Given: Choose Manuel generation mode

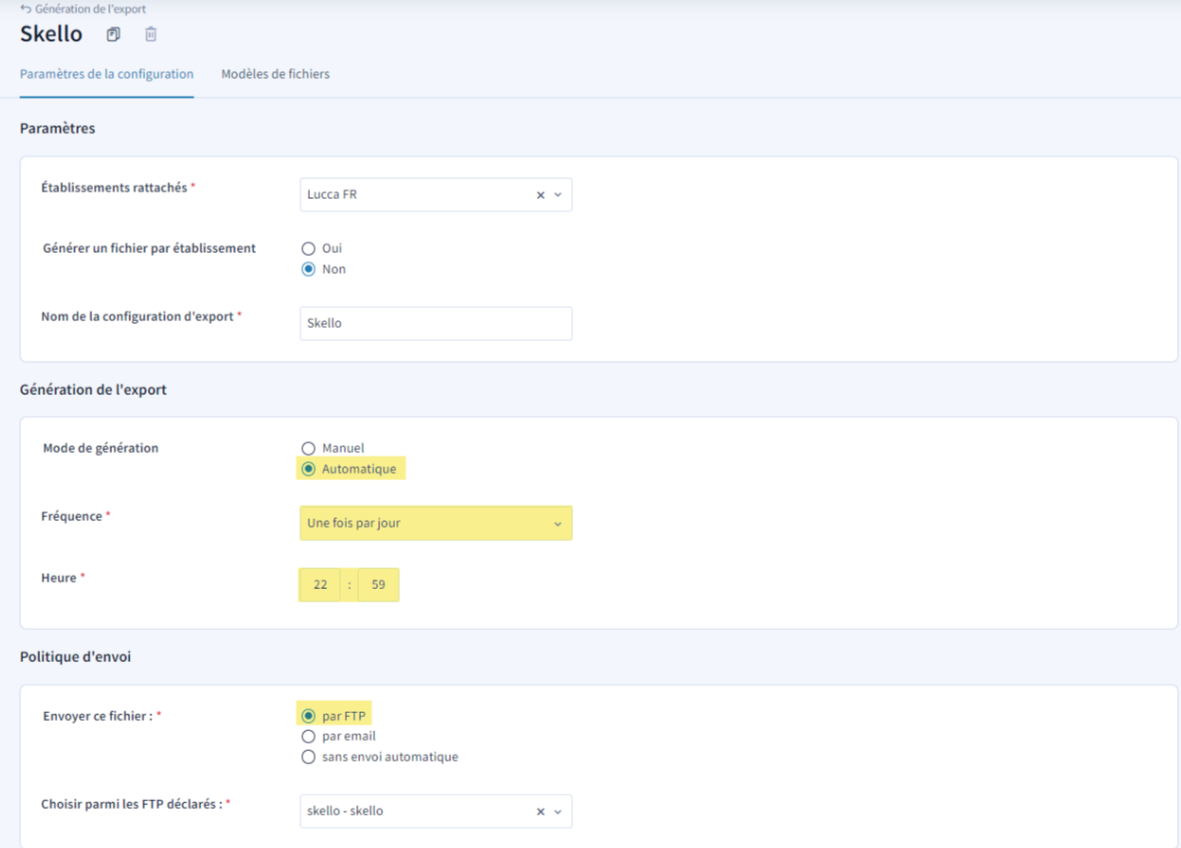Looking at the screenshot, I should pos(308,448).
